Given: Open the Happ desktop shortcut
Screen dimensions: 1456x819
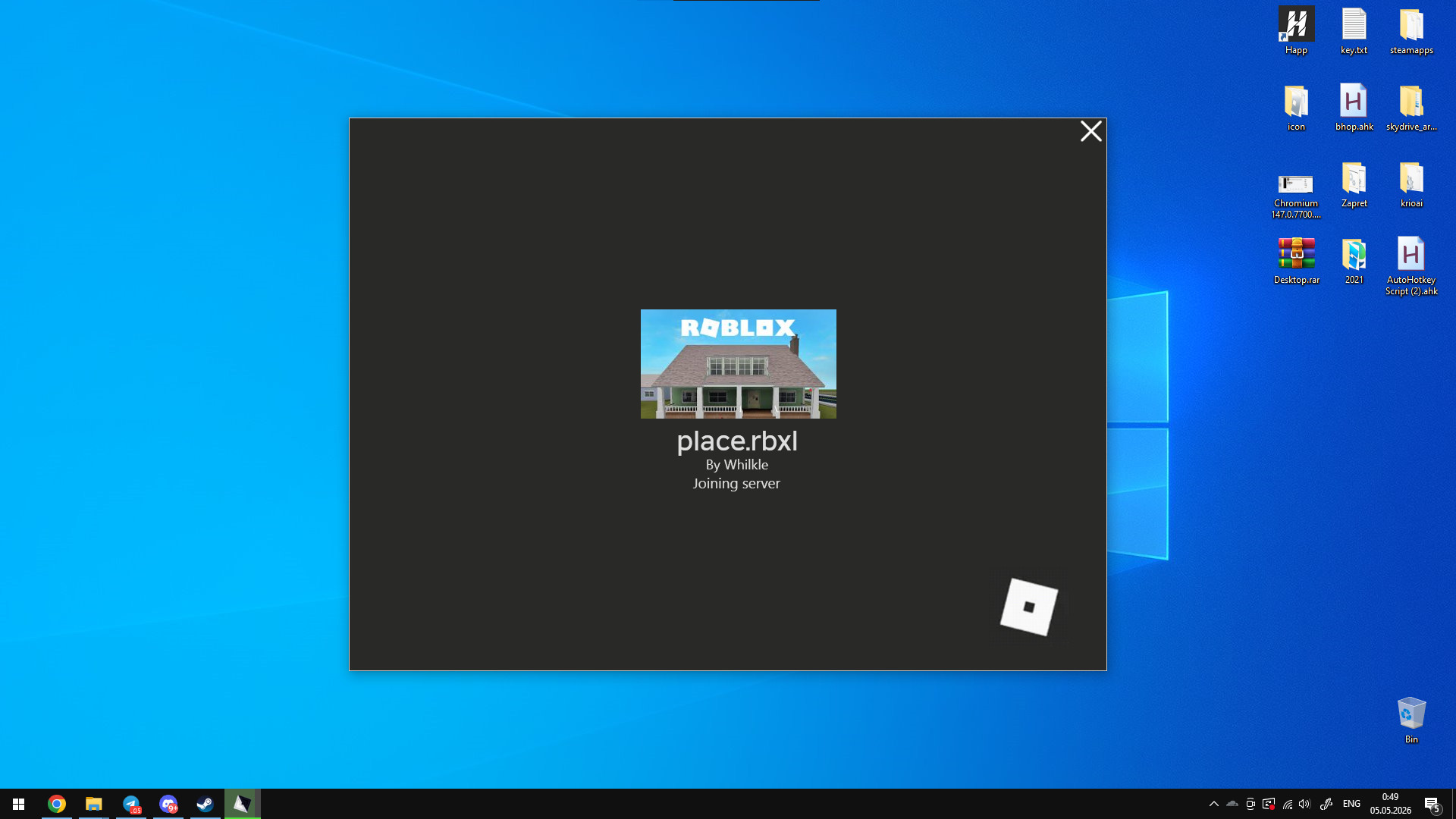Looking at the screenshot, I should pos(1296,31).
